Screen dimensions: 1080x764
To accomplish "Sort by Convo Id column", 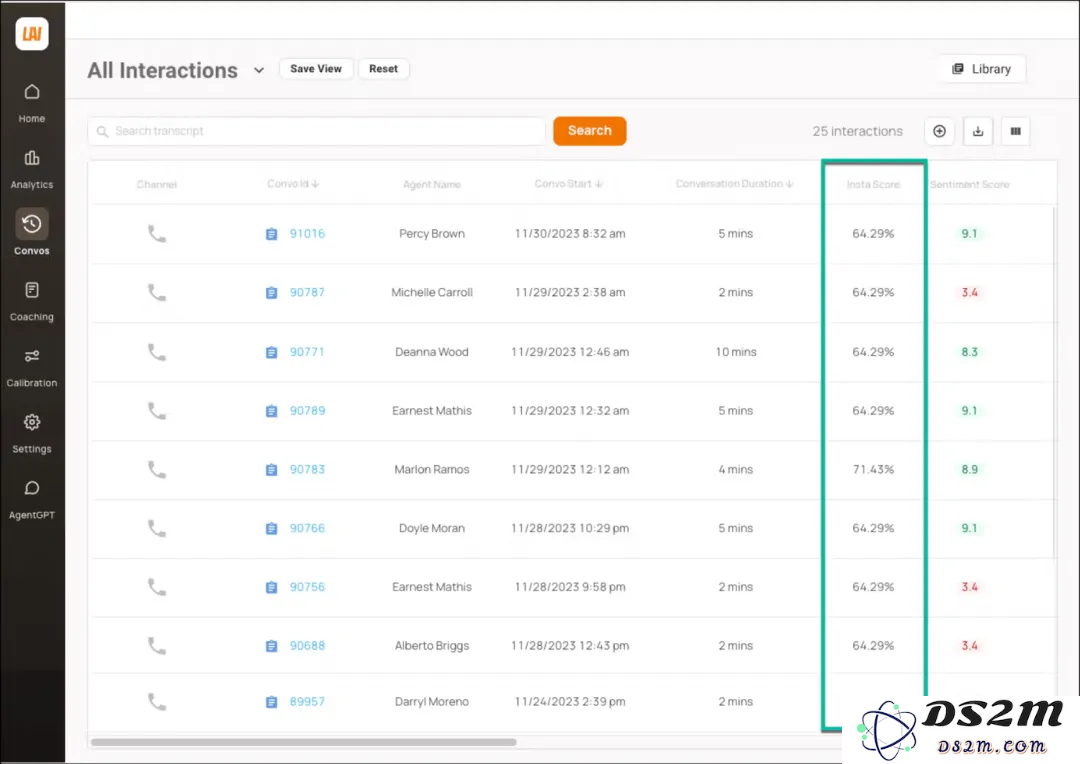I will click(293, 184).
